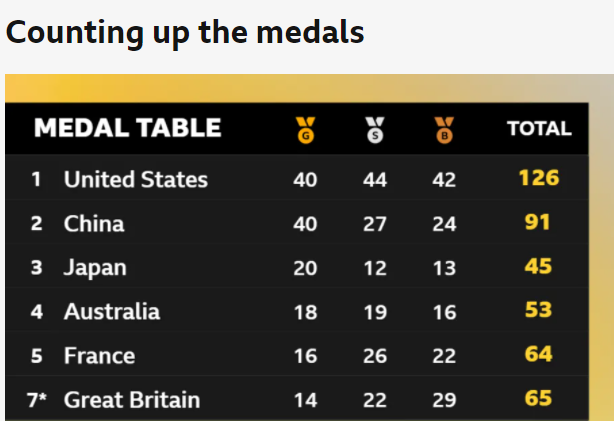Screen dimensions: 614x421
Task: Click Japan's total of 45
Action: (x=538, y=266)
